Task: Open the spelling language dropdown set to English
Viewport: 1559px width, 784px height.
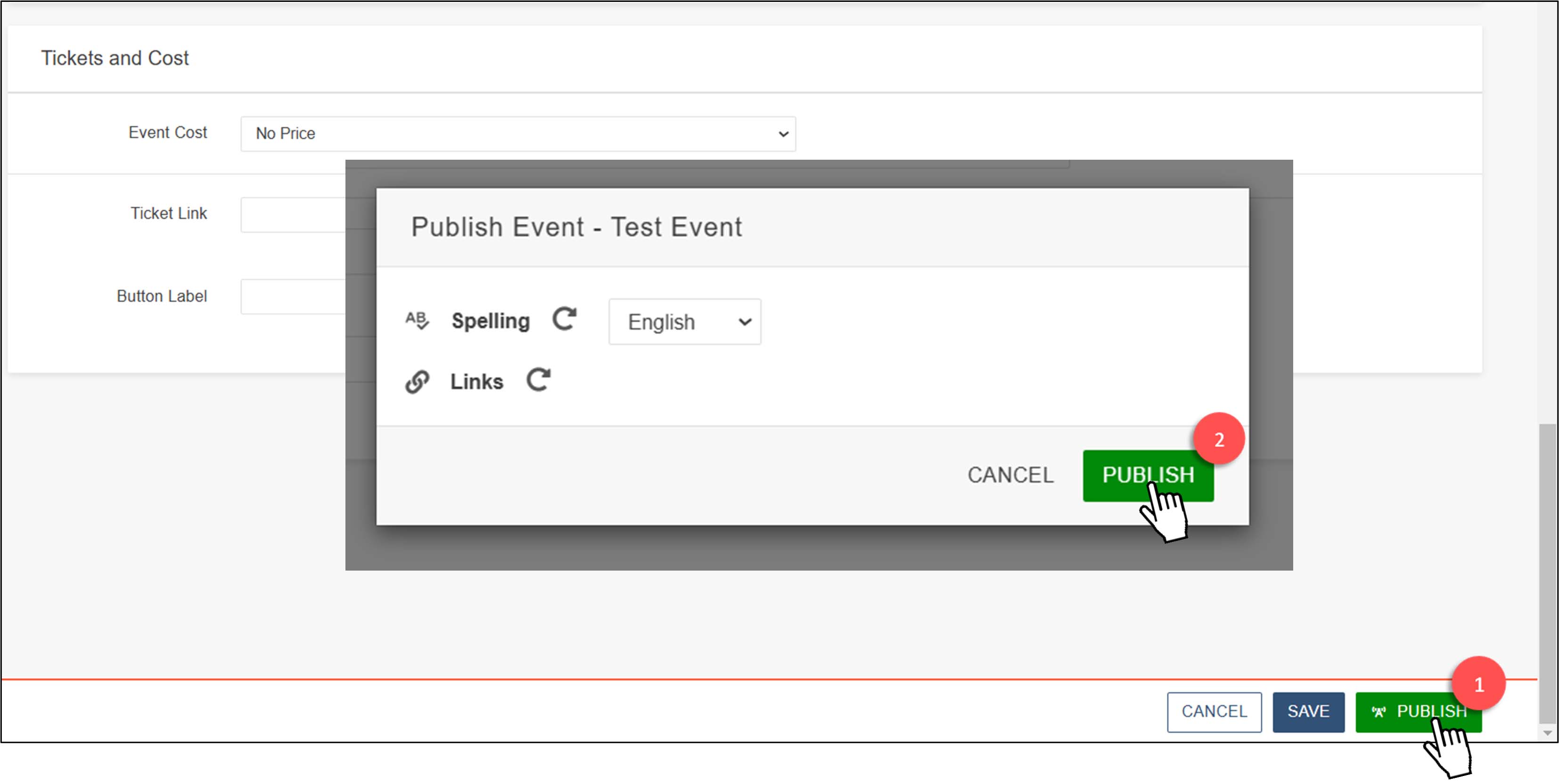Action: [684, 321]
